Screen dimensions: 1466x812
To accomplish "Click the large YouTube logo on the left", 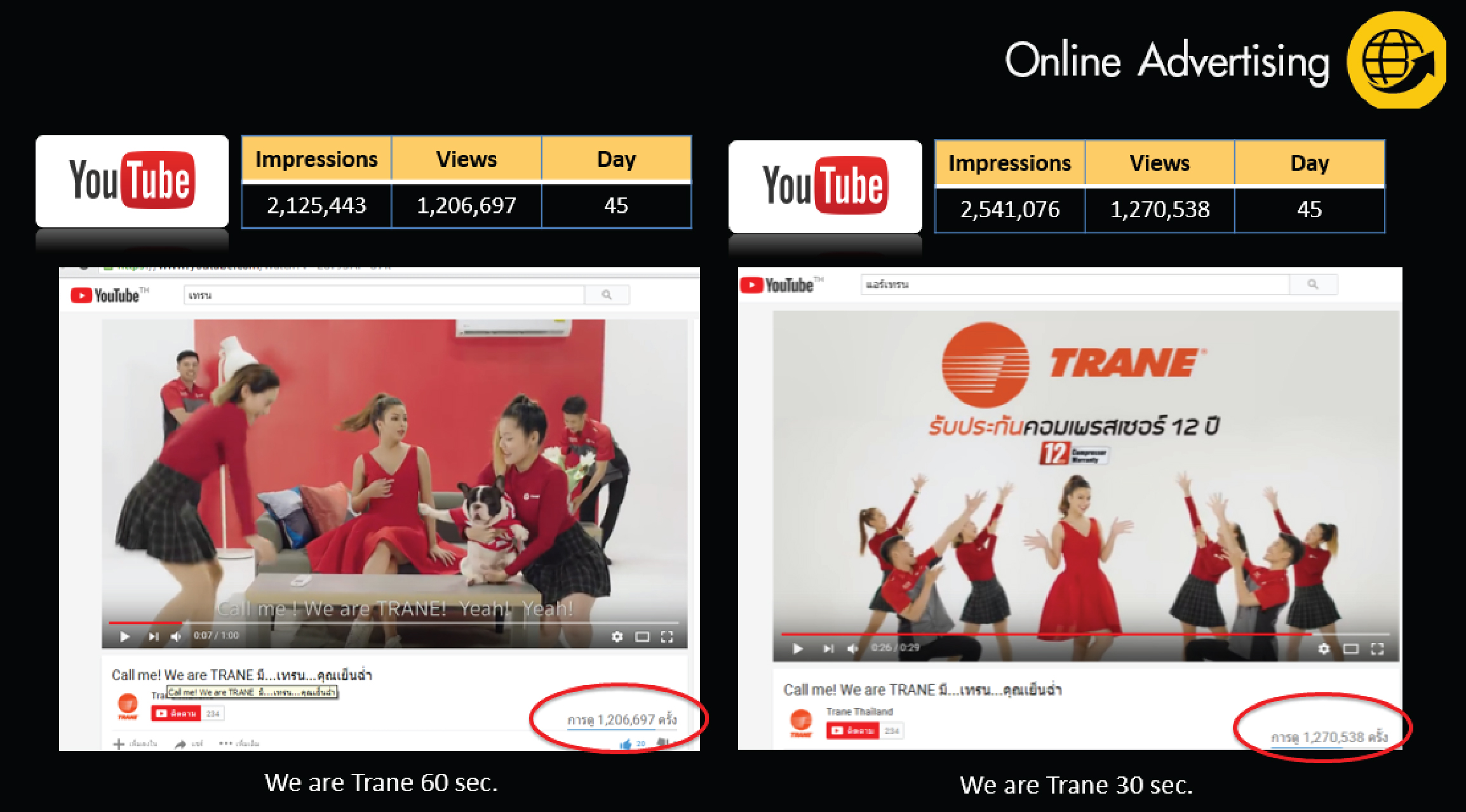I will pyautogui.click(x=131, y=180).
